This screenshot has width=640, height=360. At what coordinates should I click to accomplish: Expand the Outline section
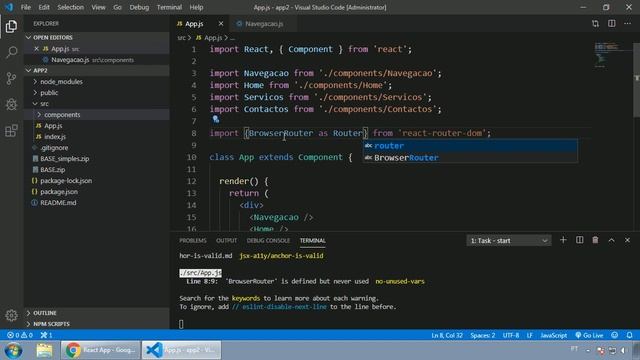click(97, 313)
